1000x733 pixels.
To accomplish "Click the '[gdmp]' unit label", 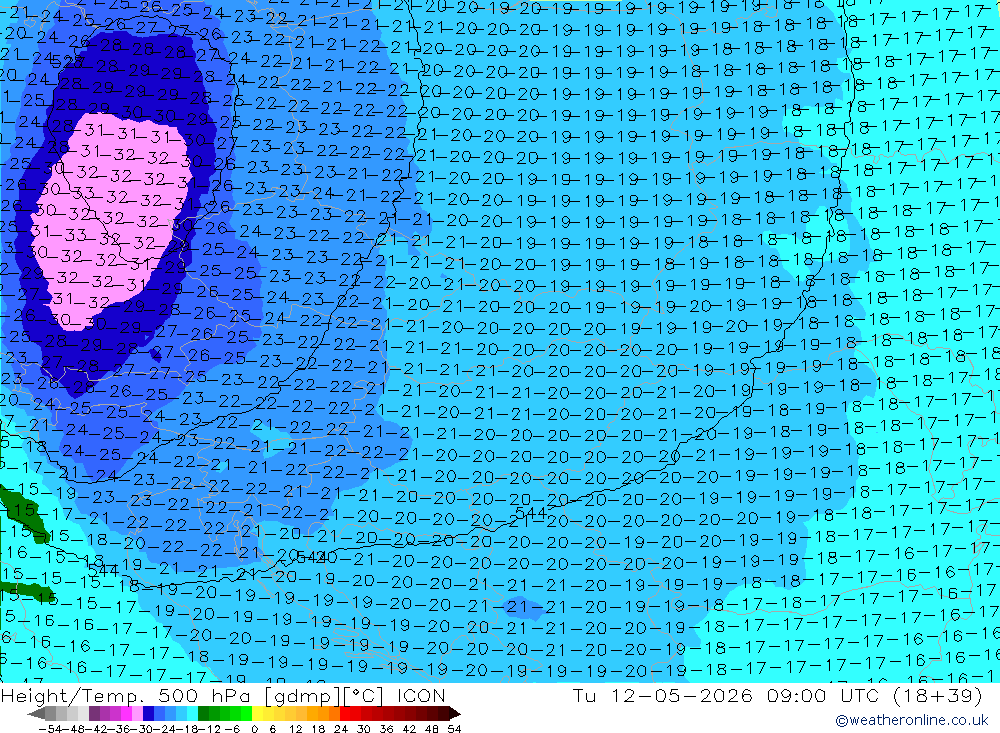I will 303,695.
